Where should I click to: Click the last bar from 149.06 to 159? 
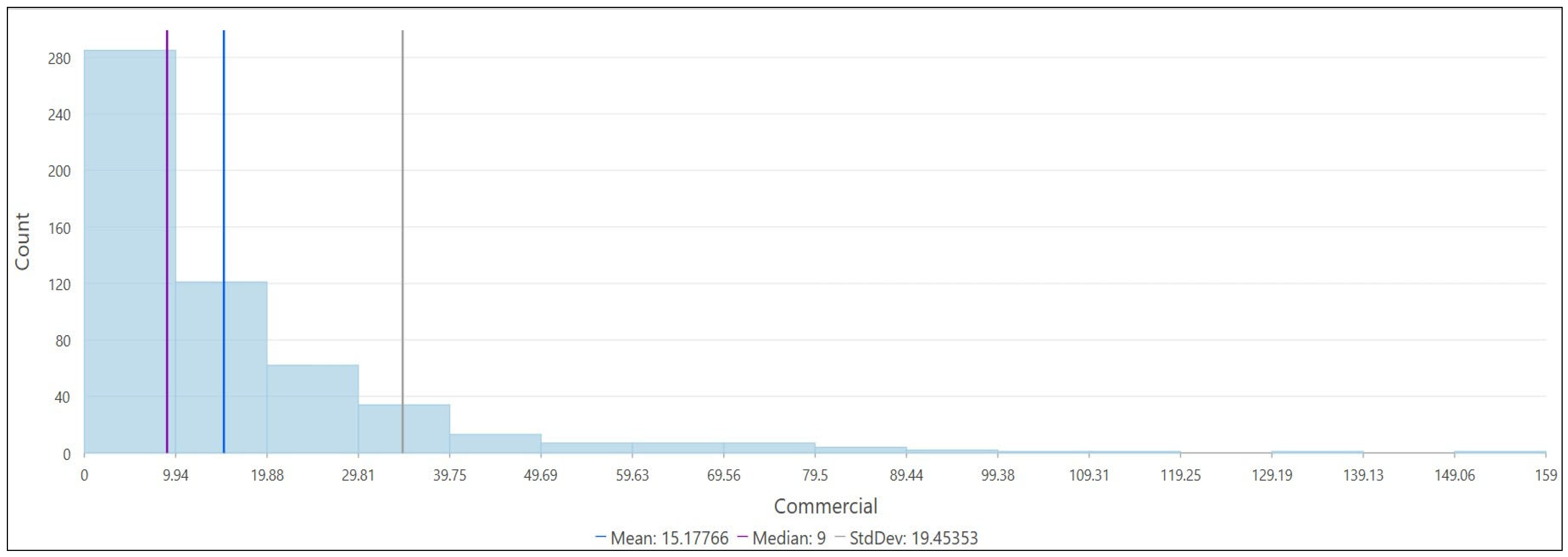pyautogui.click(x=1499, y=452)
